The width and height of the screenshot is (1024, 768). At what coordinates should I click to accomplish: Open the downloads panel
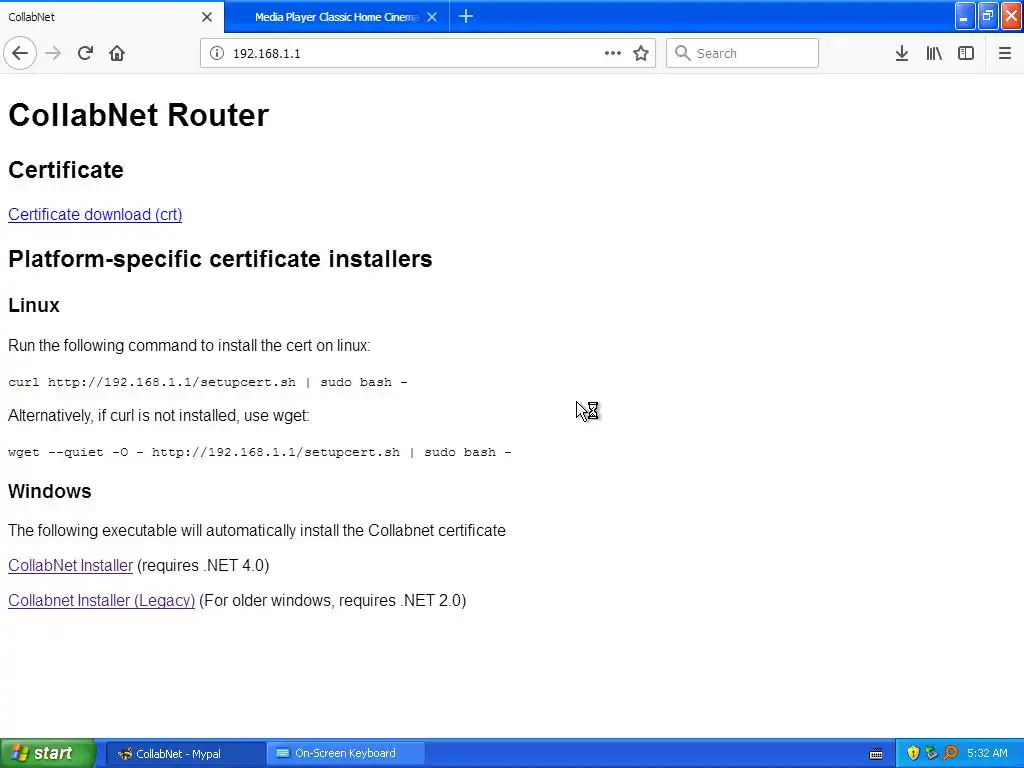[x=902, y=53]
